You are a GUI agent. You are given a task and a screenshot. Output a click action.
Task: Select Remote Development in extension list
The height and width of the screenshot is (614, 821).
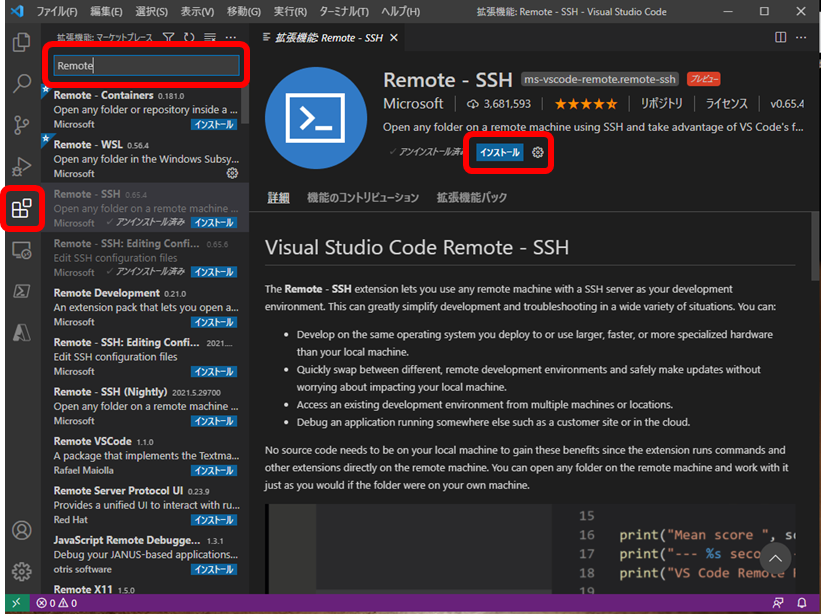click(145, 307)
